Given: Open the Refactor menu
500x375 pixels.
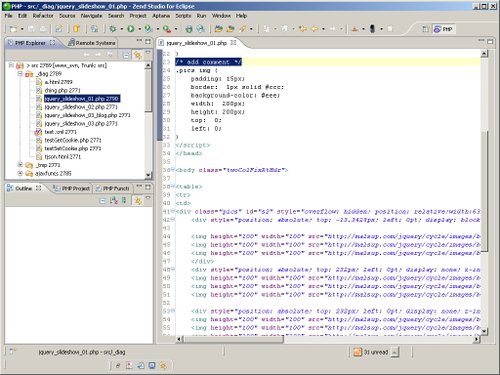Looking at the screenshot, I should pos(43,16).
